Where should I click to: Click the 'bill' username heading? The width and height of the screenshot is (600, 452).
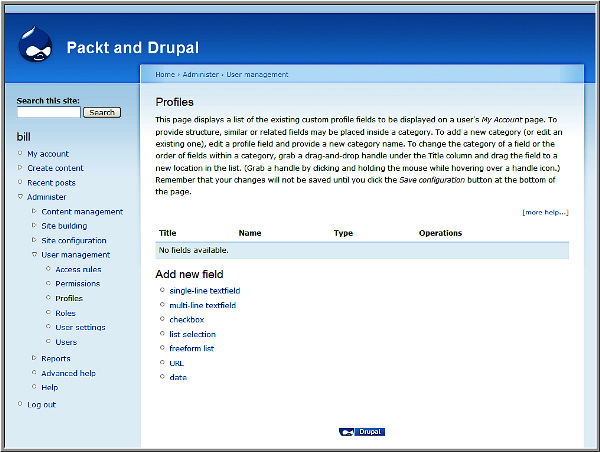pos(23,137)
